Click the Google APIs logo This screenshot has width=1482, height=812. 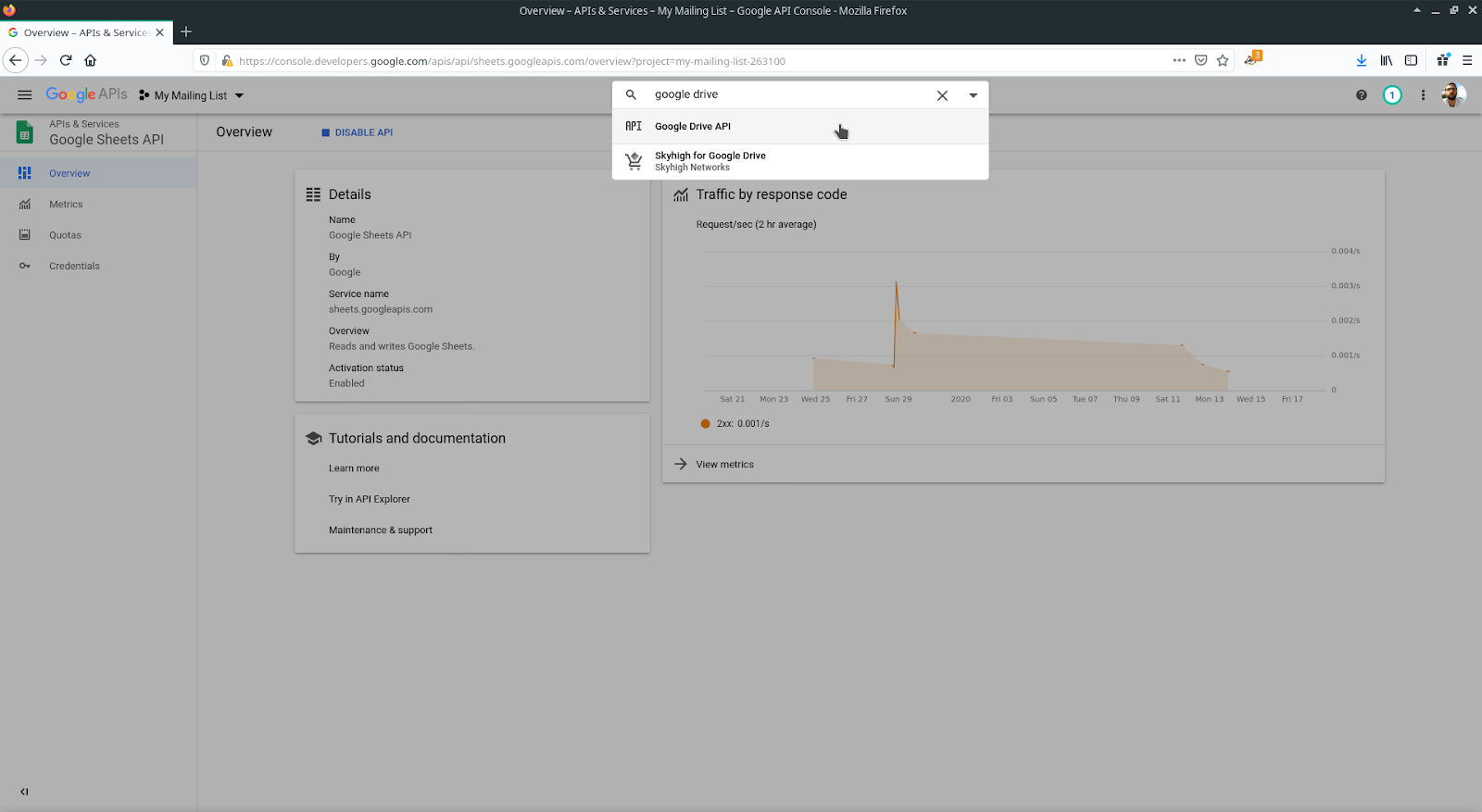click(87, 94)
